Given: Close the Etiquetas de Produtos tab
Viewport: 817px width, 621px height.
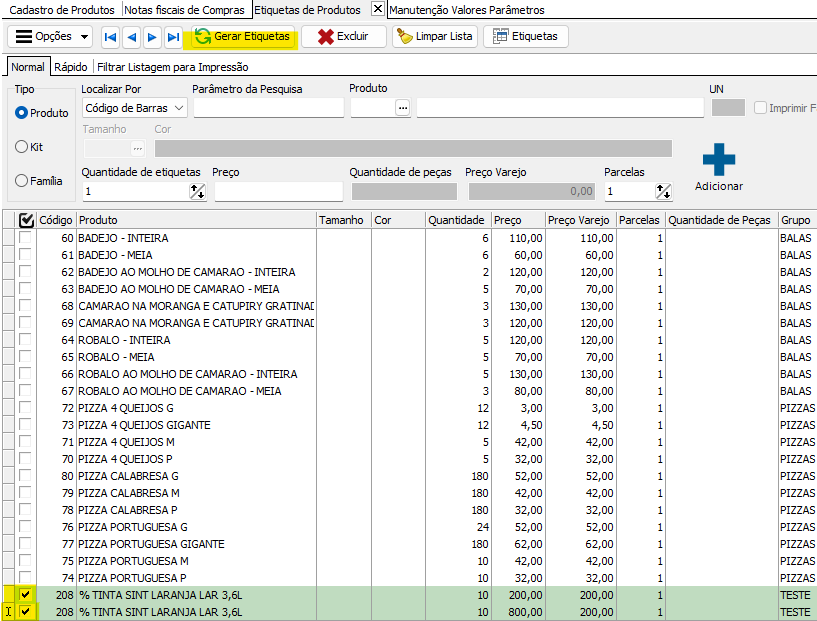Looking at the screenshot, I should [377, 9].
